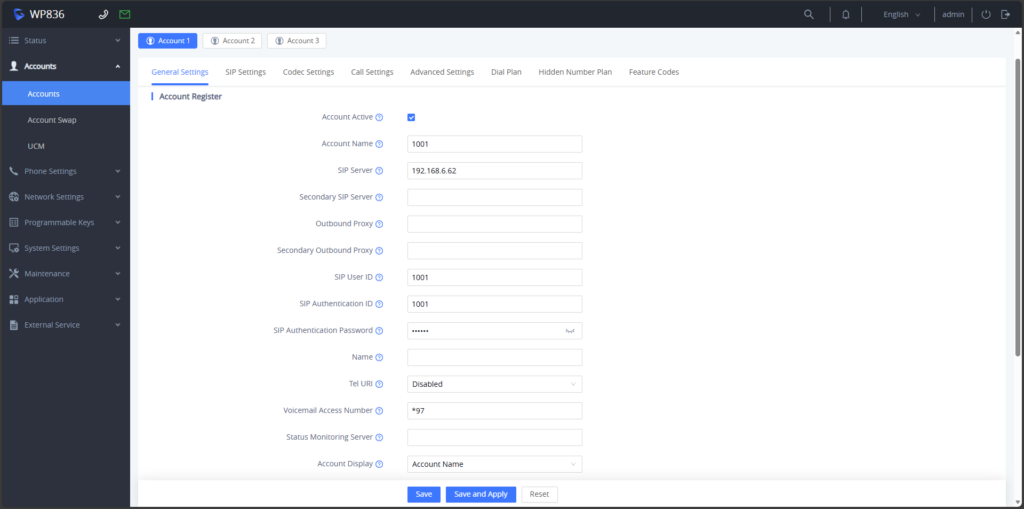Open the notification bell icon
Viewport: 1024px width, 509px height.
846,14
